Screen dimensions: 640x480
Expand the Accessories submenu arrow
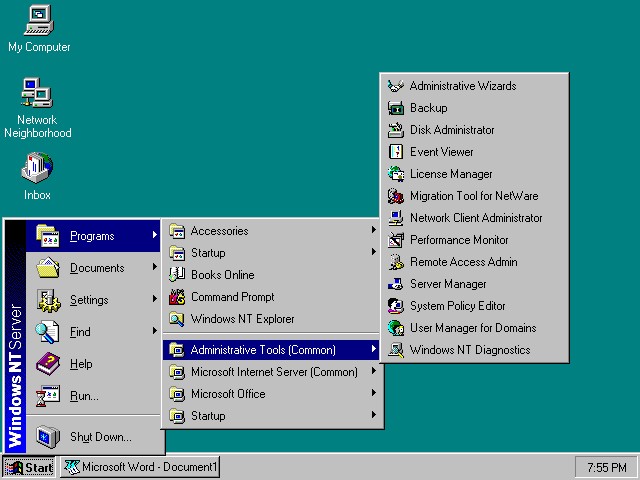373,230
